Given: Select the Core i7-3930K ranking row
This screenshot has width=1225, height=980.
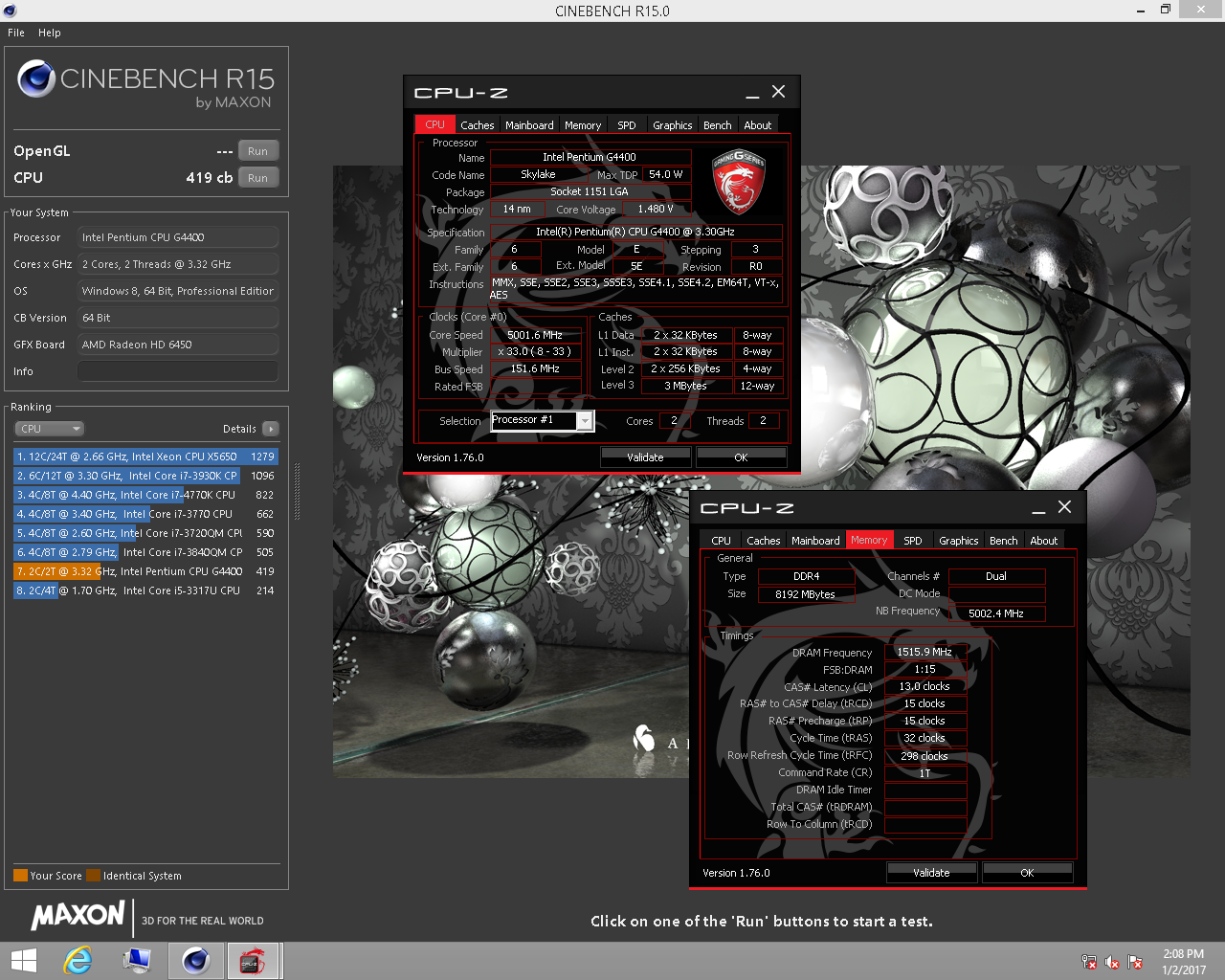Looking at the screenshot, I should click(x=145, y=476).
